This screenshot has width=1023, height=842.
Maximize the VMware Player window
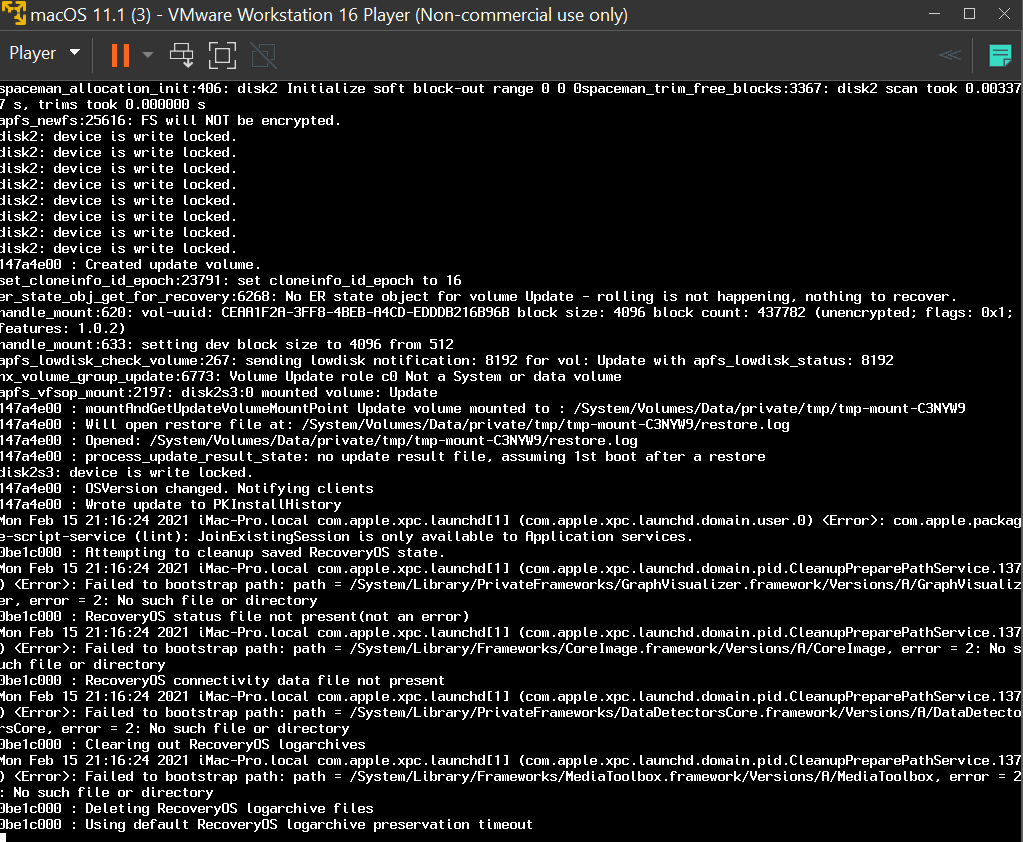pos(968,15)
